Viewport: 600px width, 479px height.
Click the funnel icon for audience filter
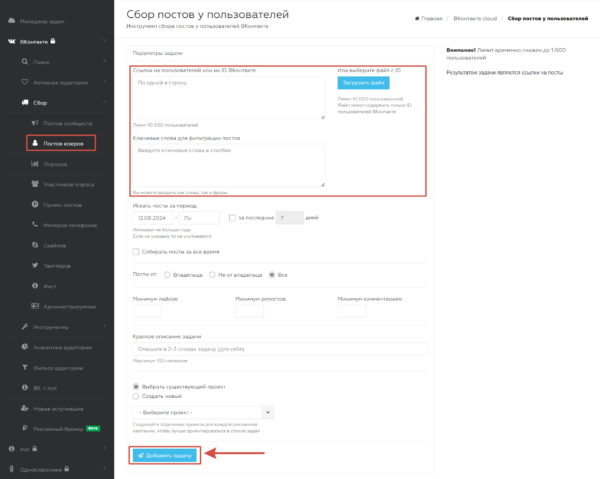pyautogui.click(x=25, y=367)
